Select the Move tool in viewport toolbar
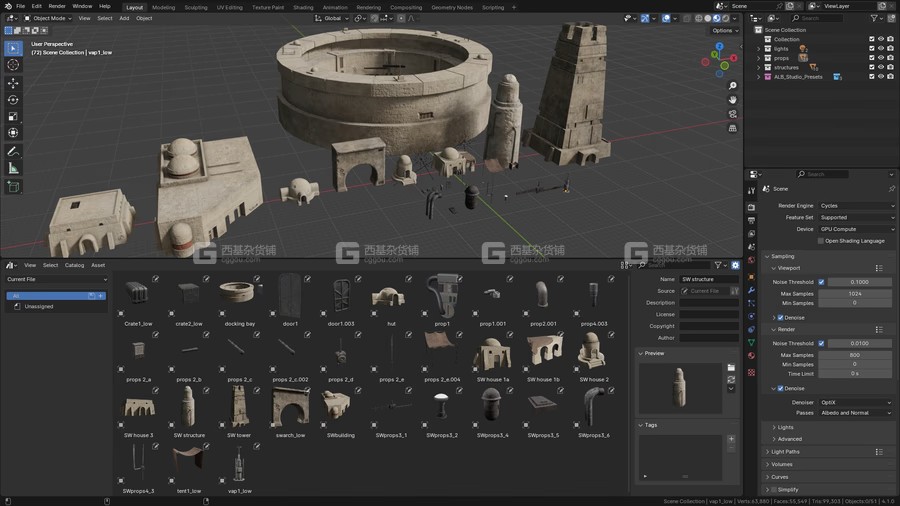The width and height of the screenshot is (900, 506). click(13, 82)
